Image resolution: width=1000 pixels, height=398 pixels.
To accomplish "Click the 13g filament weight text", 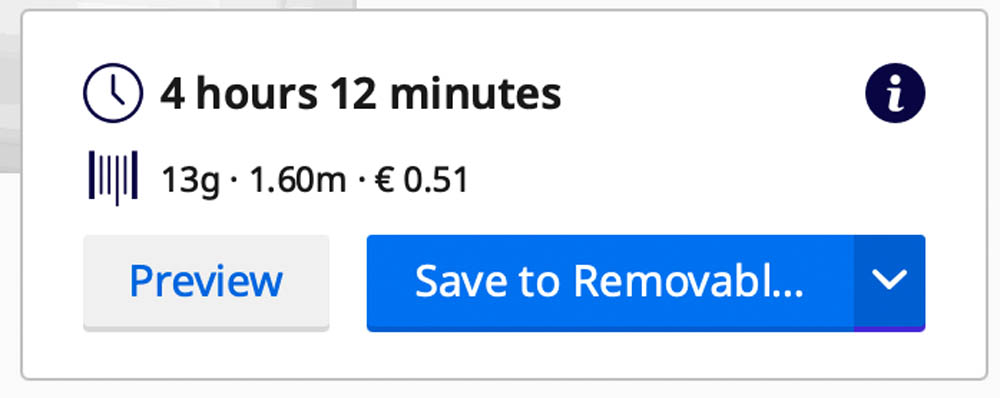I will point(190,181).
